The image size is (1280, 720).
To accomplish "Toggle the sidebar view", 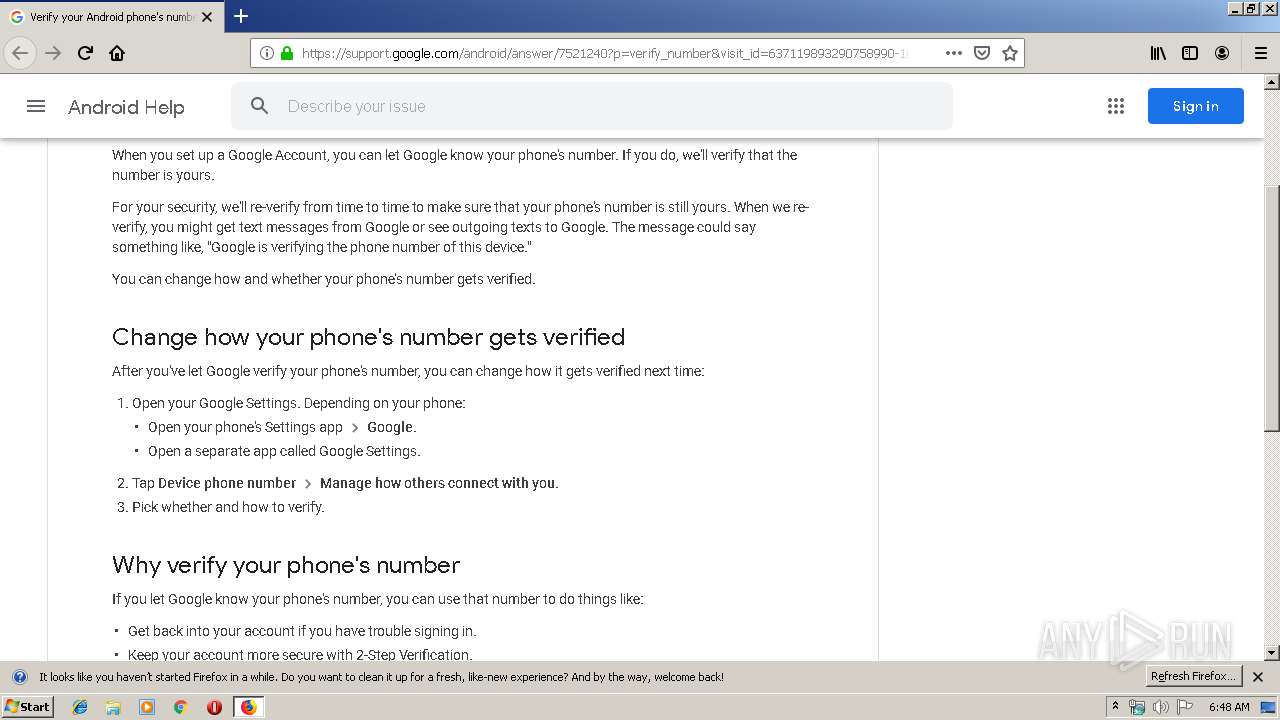I will click(1190, 53).
